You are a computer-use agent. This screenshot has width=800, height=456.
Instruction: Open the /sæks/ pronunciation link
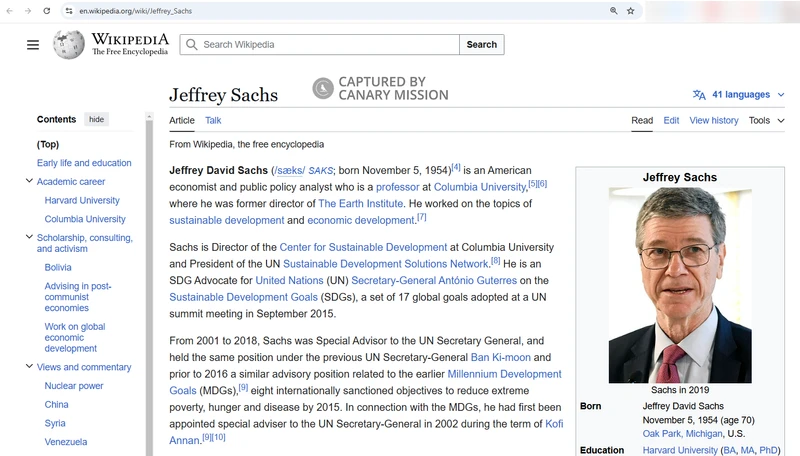(289, 170)
